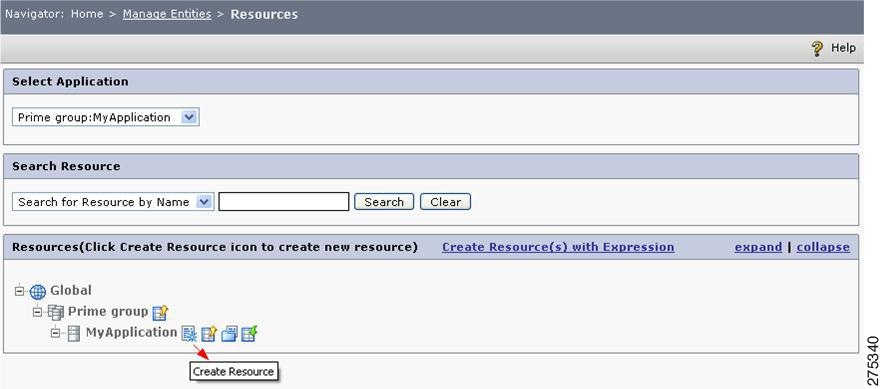
Task: Click the expand link in Resources header
Action: pos(758,247)
